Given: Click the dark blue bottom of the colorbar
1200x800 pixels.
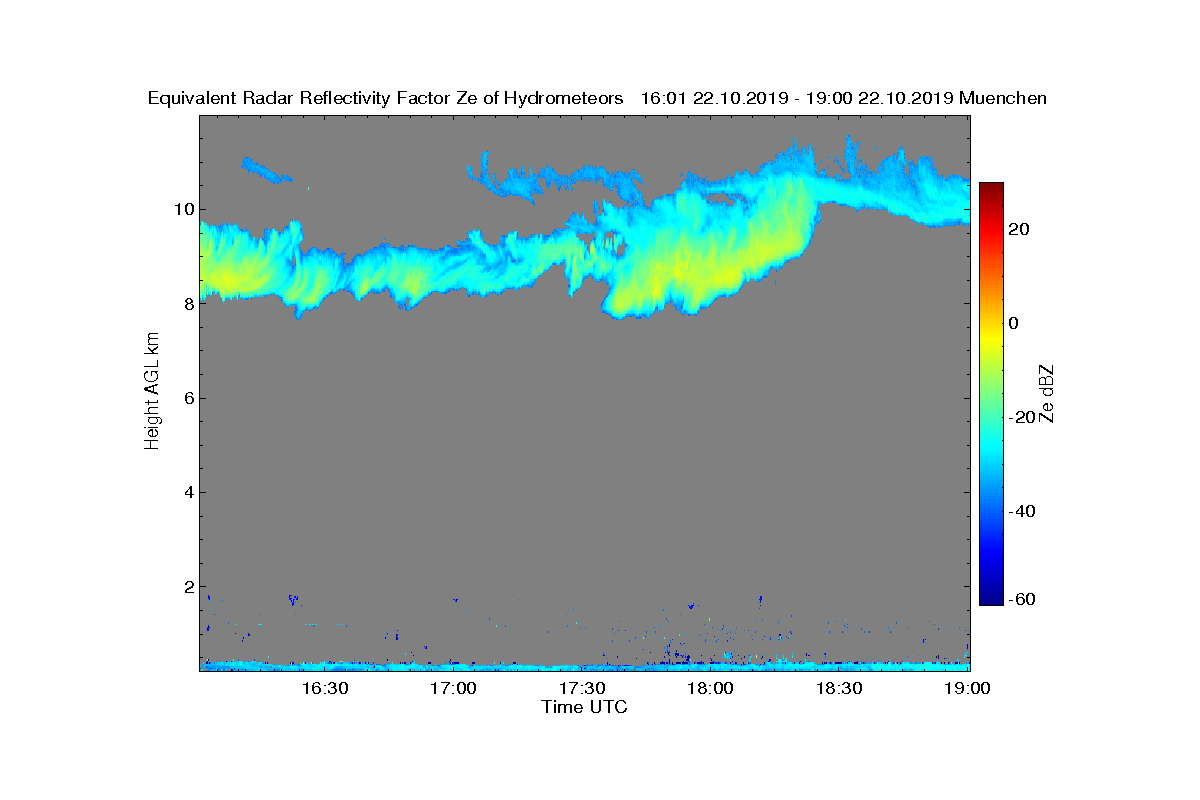Looking at the screenshot, I should click(x=991, y=598).
